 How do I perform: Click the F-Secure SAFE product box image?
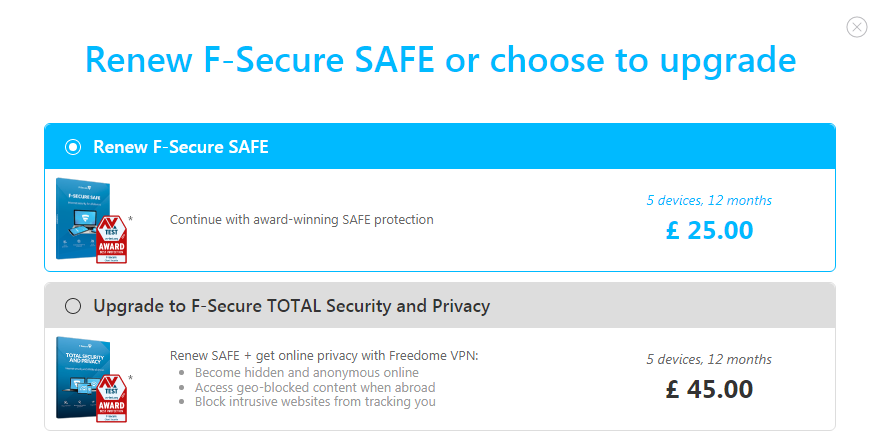coord(82,212)
